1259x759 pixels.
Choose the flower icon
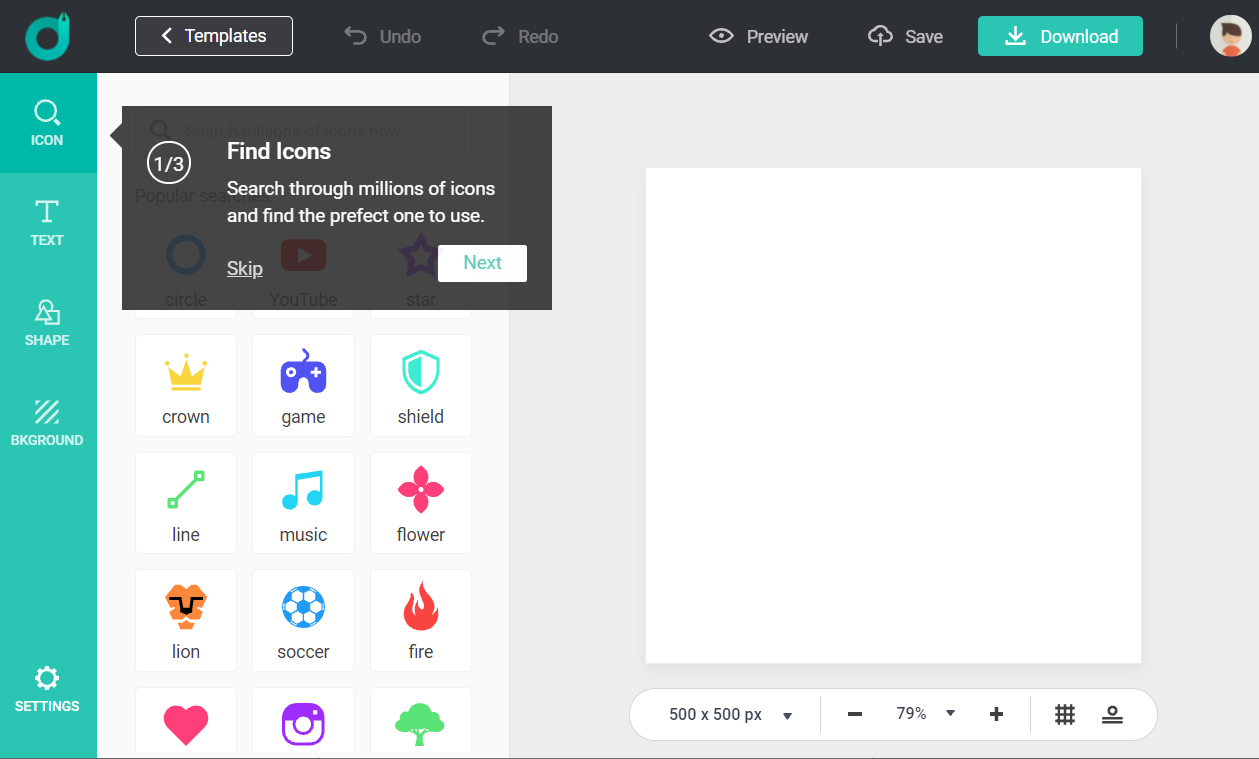click(x=420, y=503)
